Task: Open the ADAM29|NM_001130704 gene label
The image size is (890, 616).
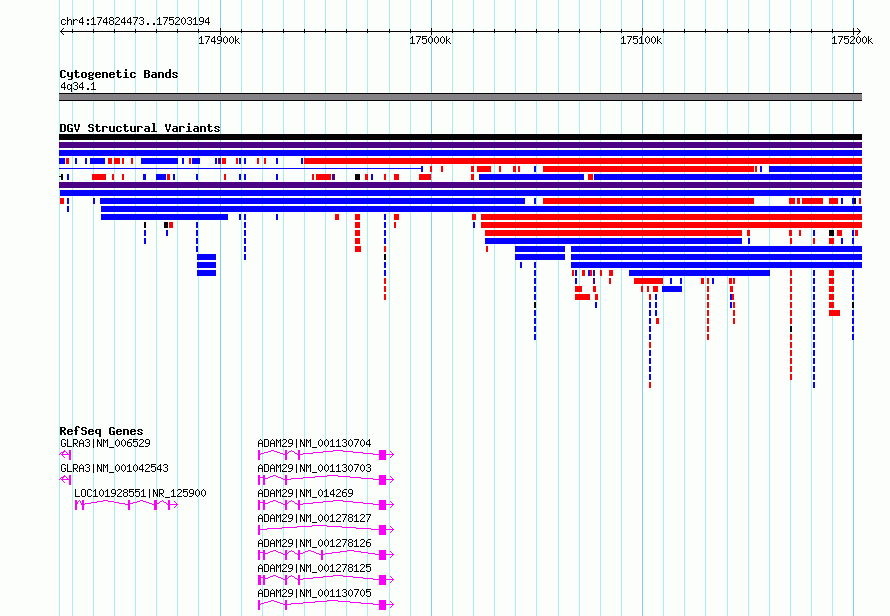Action: 314,443
